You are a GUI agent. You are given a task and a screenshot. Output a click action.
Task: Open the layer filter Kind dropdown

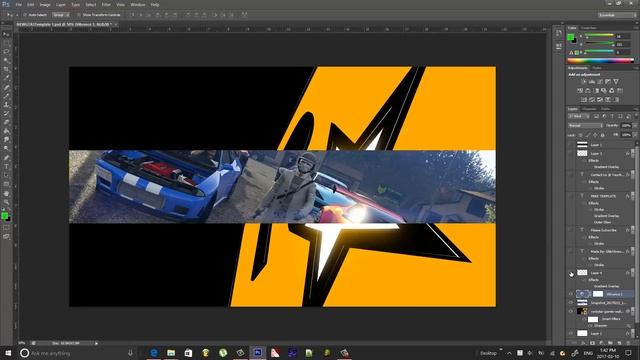(x=579, y=117)
